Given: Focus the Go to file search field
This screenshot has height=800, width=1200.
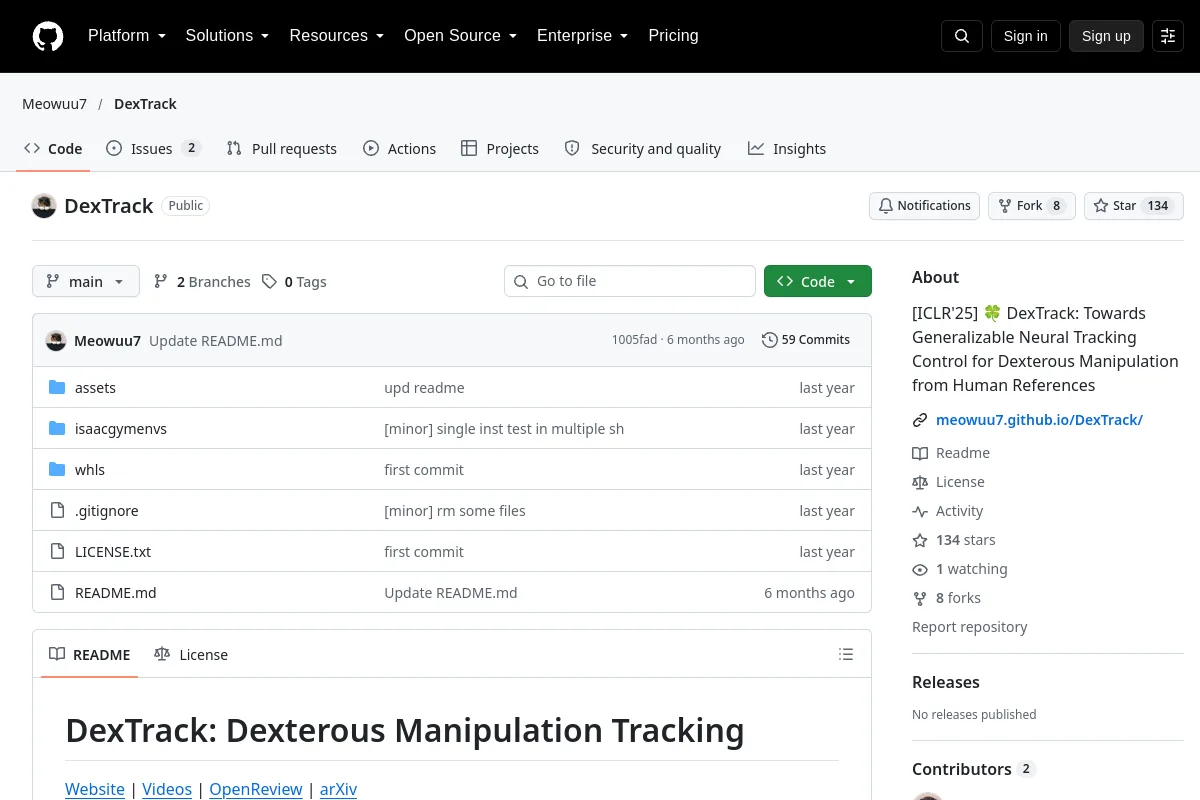Looking at the screenshot, I should tap(630, 282).
